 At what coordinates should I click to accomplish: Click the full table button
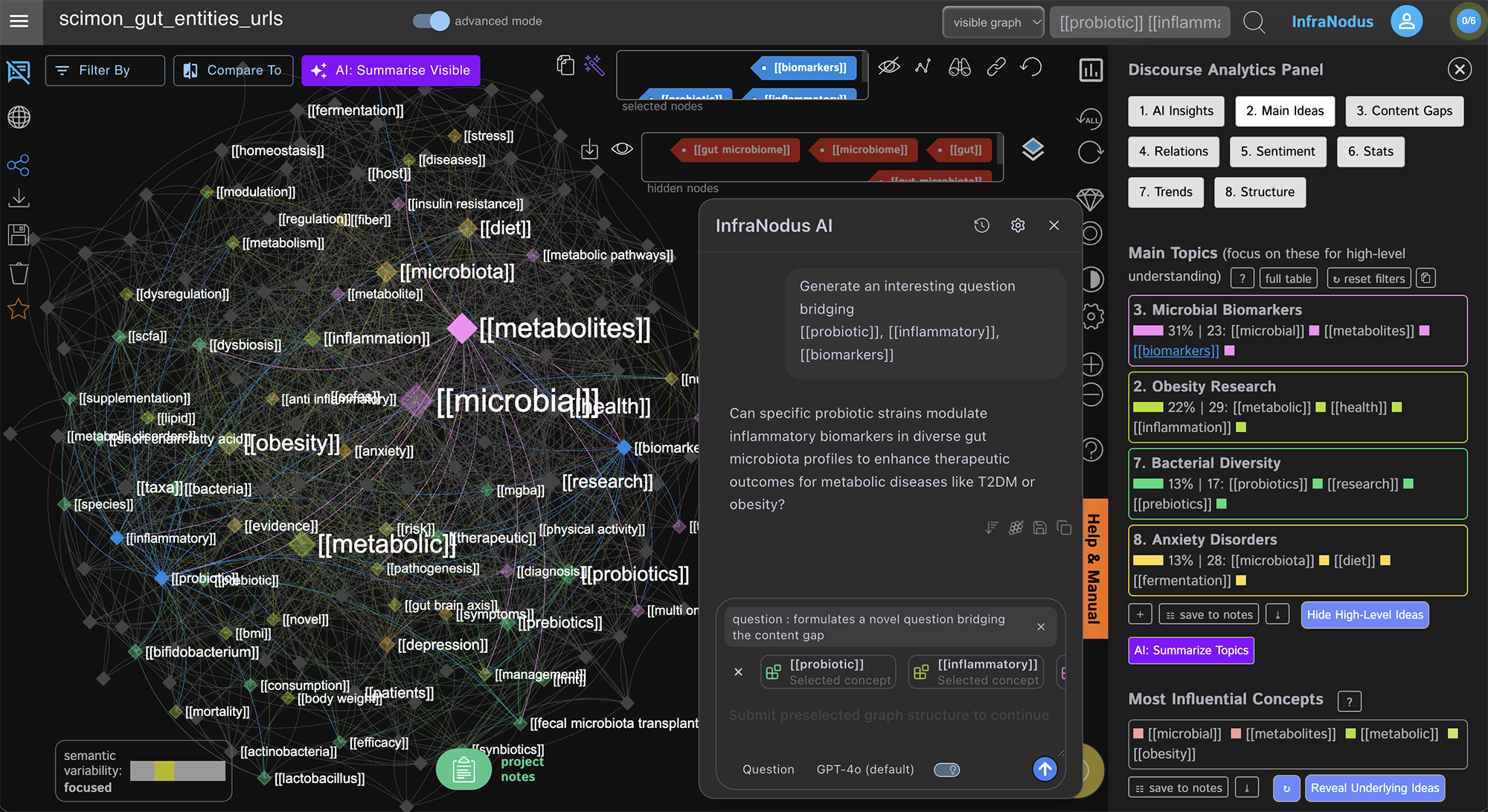point(1288,279)
